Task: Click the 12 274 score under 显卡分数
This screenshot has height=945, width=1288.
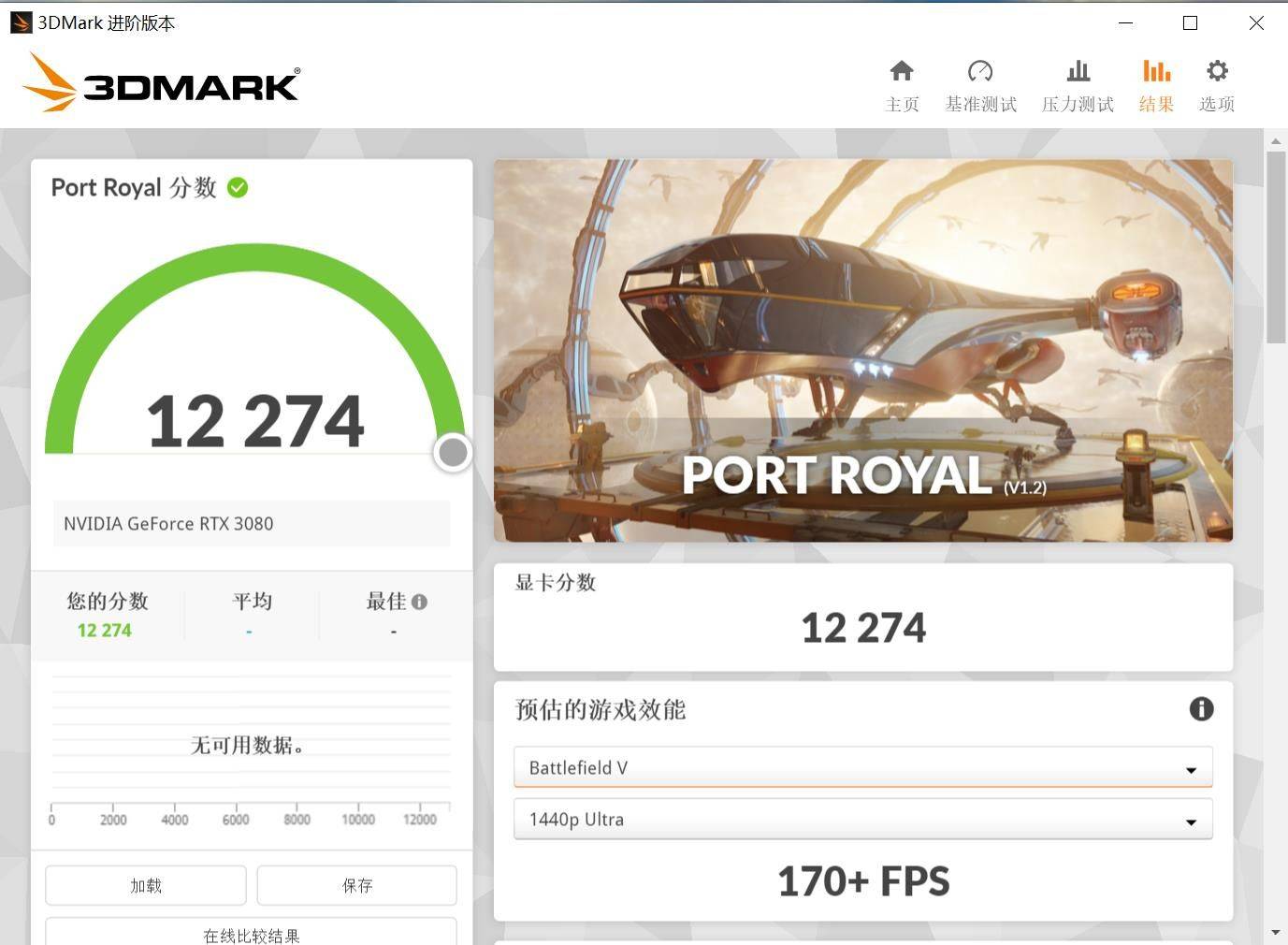Action: coord(863,628)
